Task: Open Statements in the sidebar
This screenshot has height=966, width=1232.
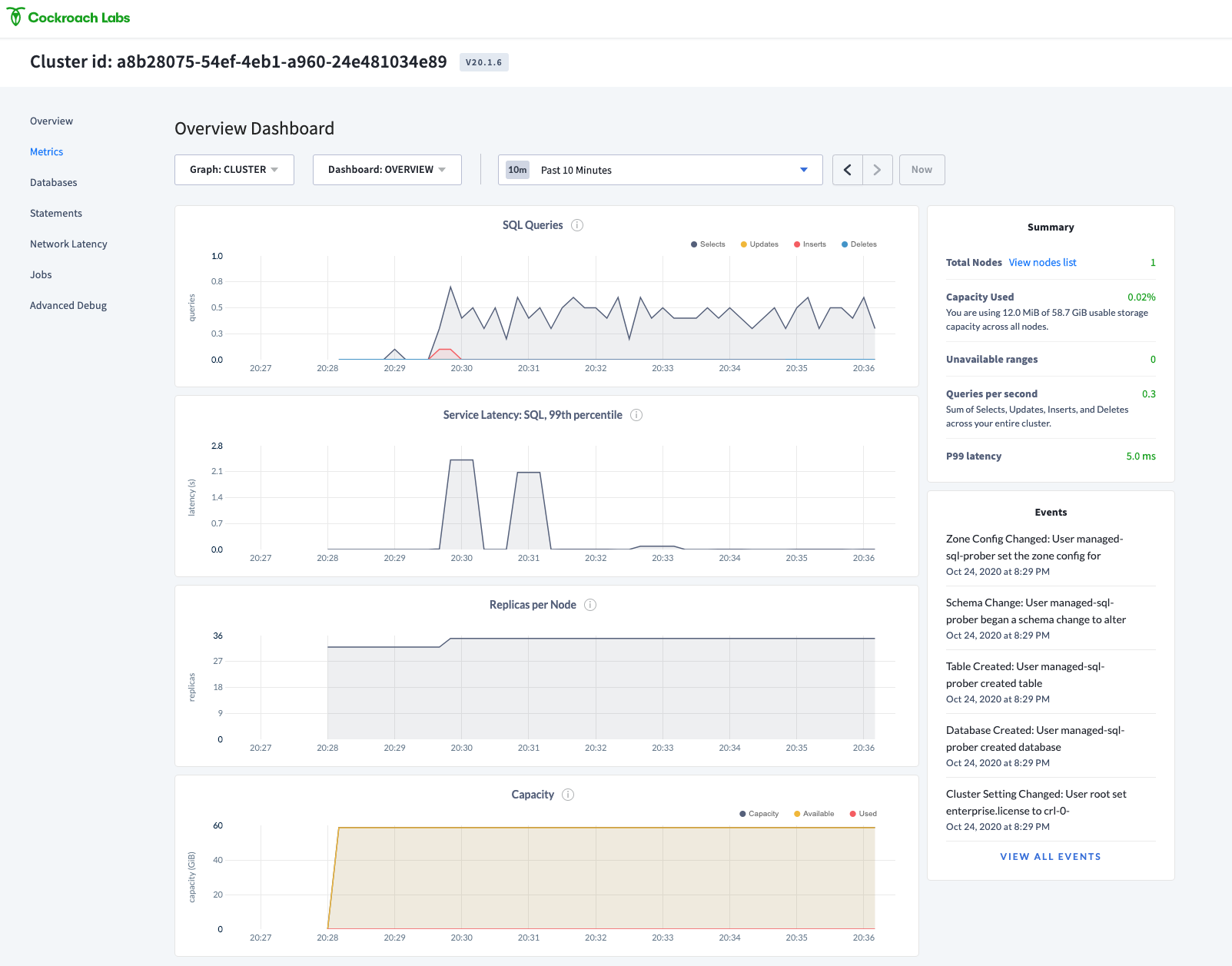Action: (x=56, y=213)
